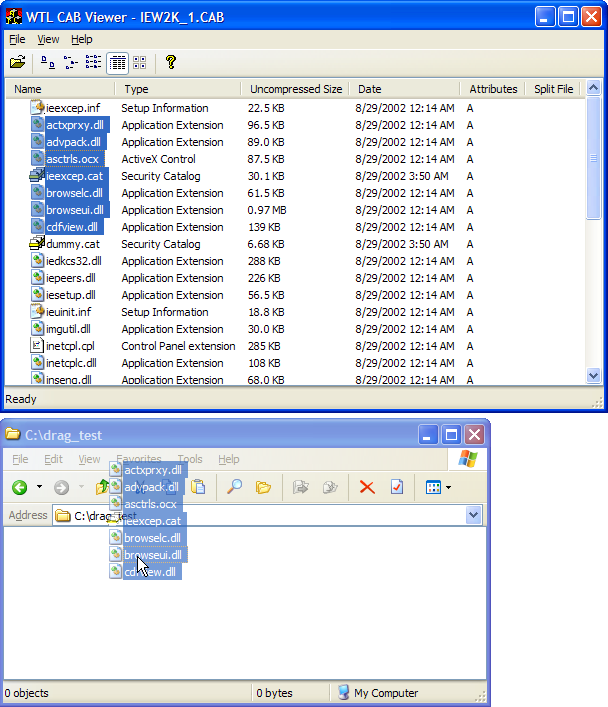This screenshot has width=608, height=707.
Task: Click the Open file icon in CAB Viewer toolbar
Action: click(18, 62)
